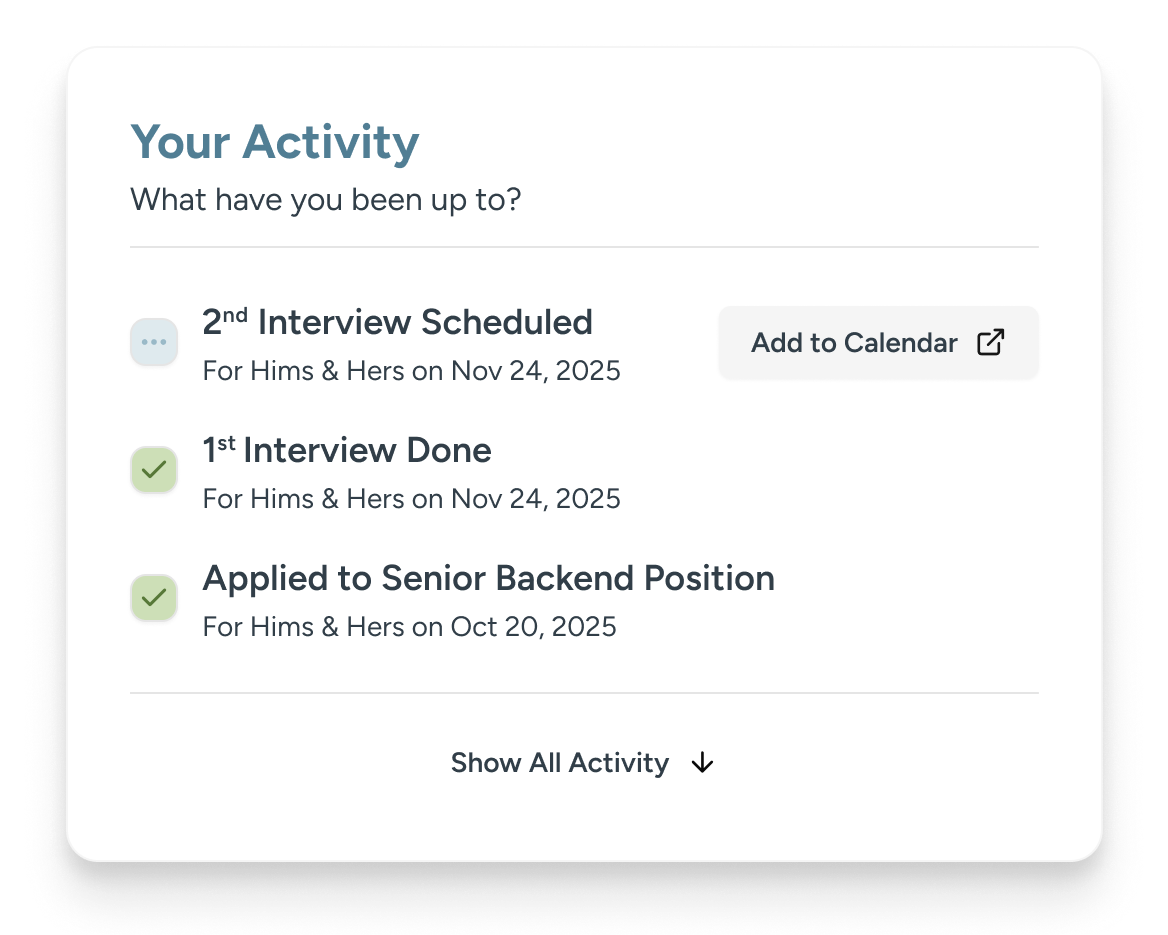Click the external link icon on Add to Calendar
This screenshot has height=935, width=1168.
990,342
